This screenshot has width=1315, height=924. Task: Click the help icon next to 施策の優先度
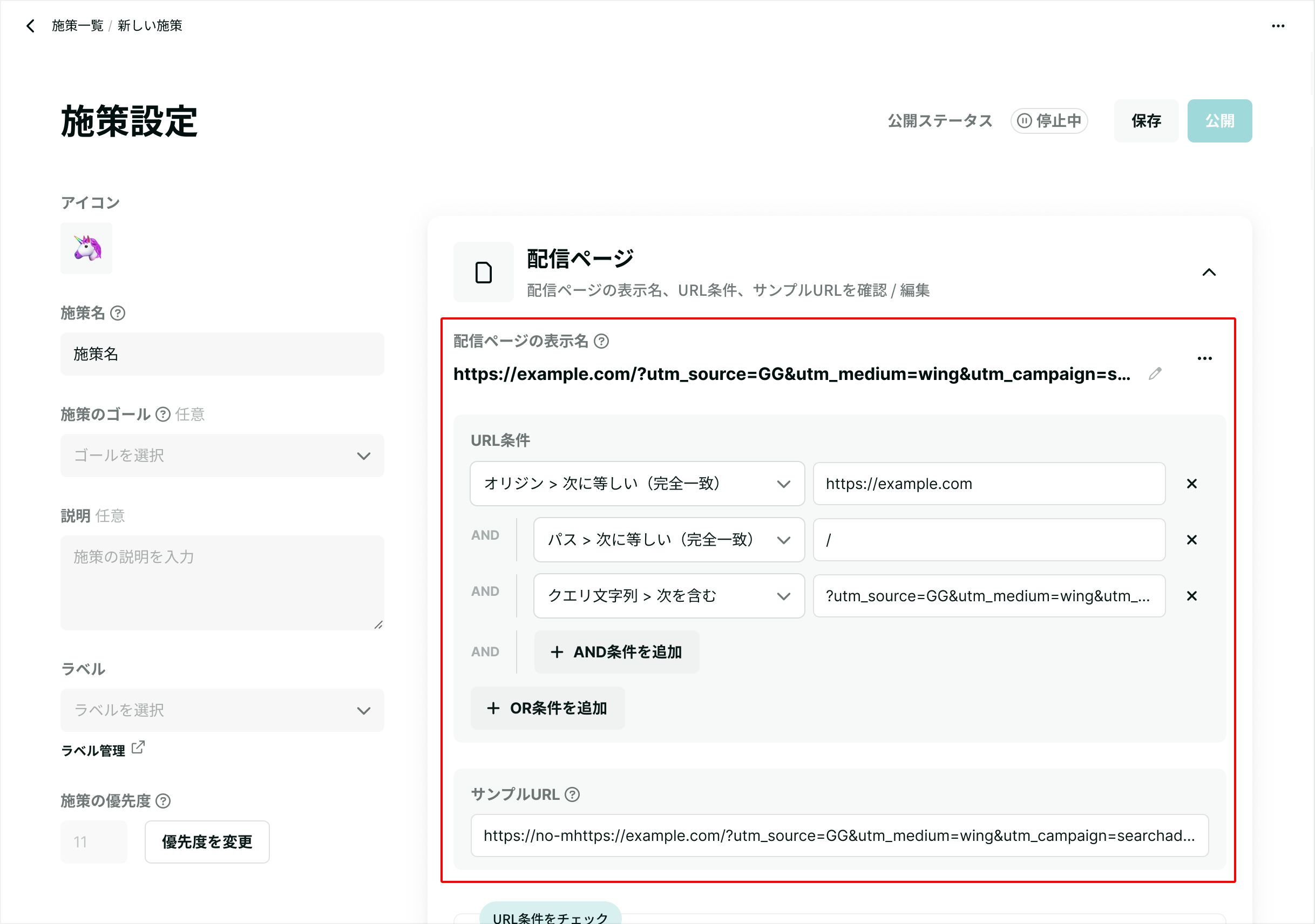[x=163, y=801]
